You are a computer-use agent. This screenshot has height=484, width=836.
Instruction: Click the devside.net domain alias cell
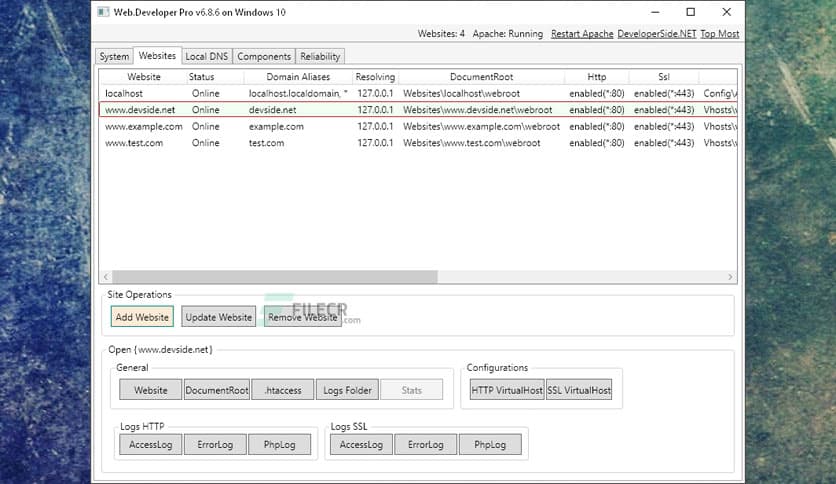(x=272, y=110)
